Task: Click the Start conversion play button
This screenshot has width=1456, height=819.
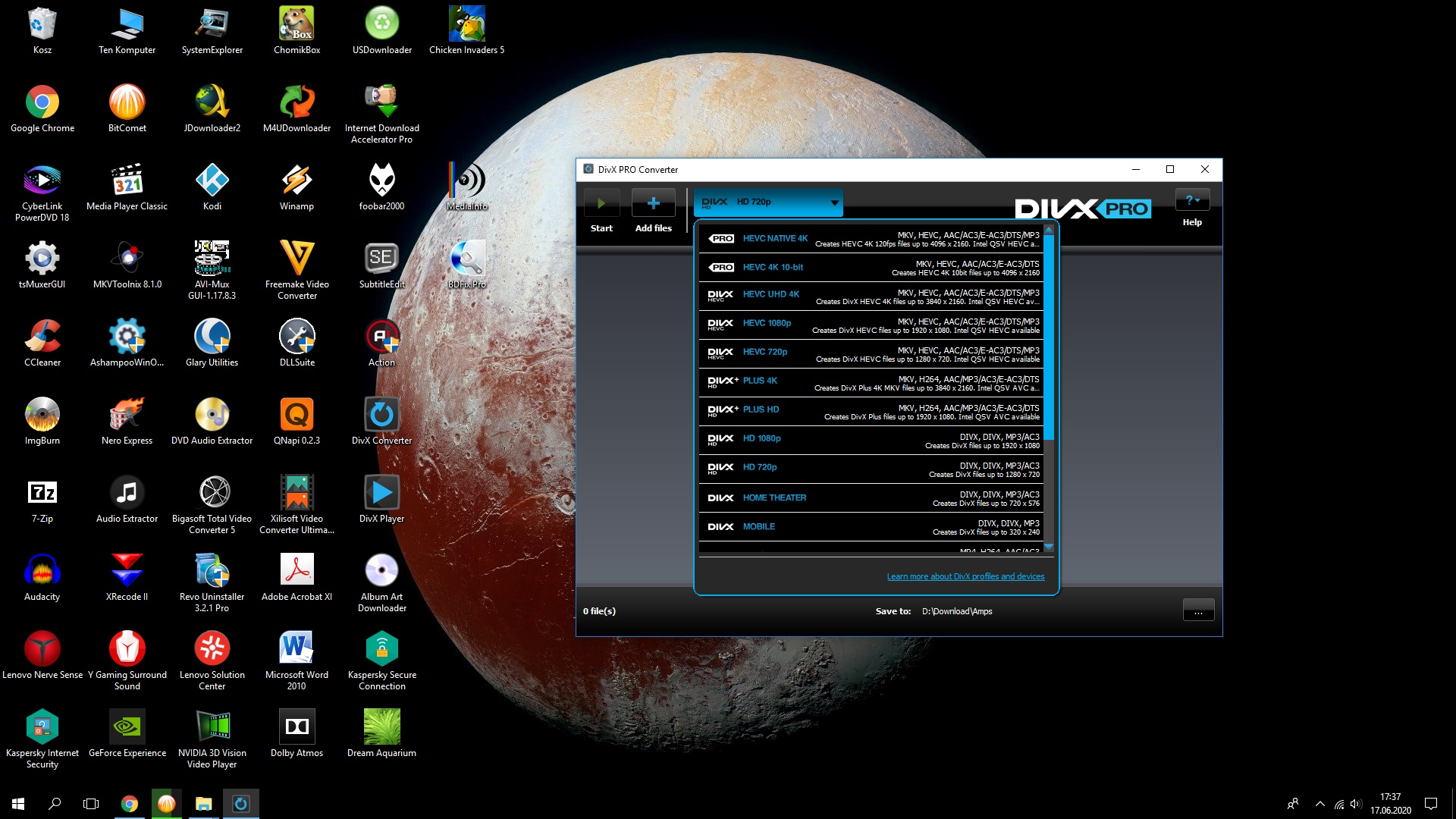Action: pos(601,203)
